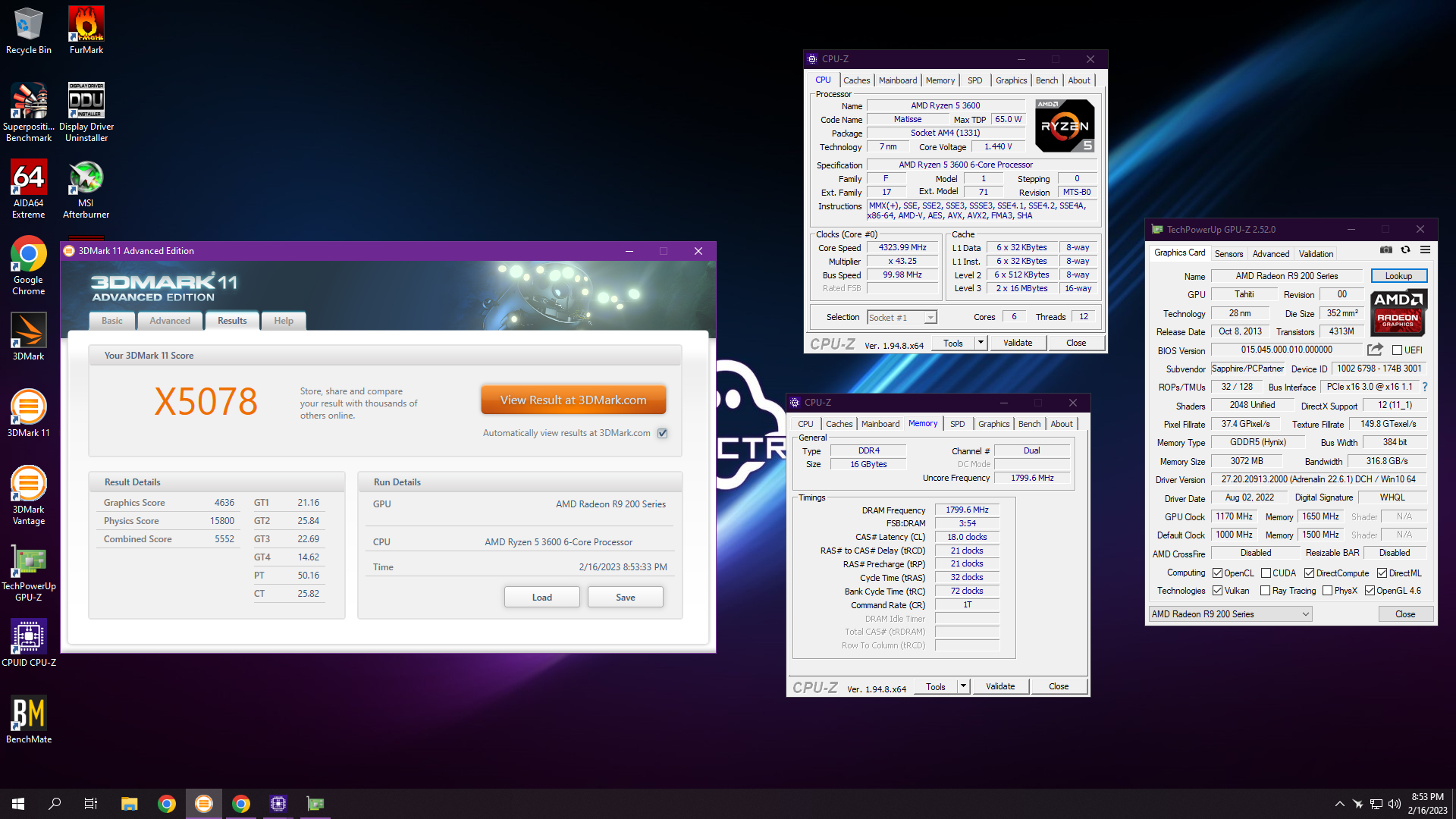This screenshot has width=1456, height=819.
Task: Open the Validation tab in GPU-Z
Action: (1316, 254)
